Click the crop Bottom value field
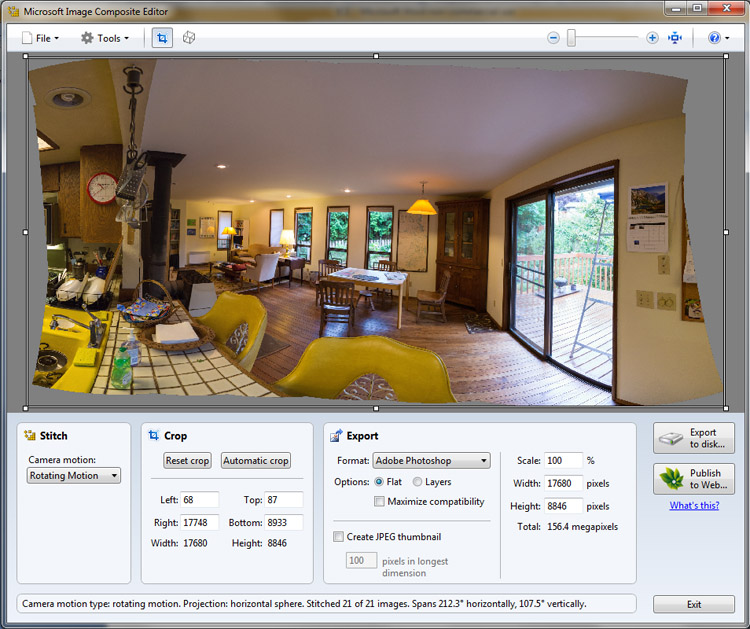750x629 pixels. 284,522
